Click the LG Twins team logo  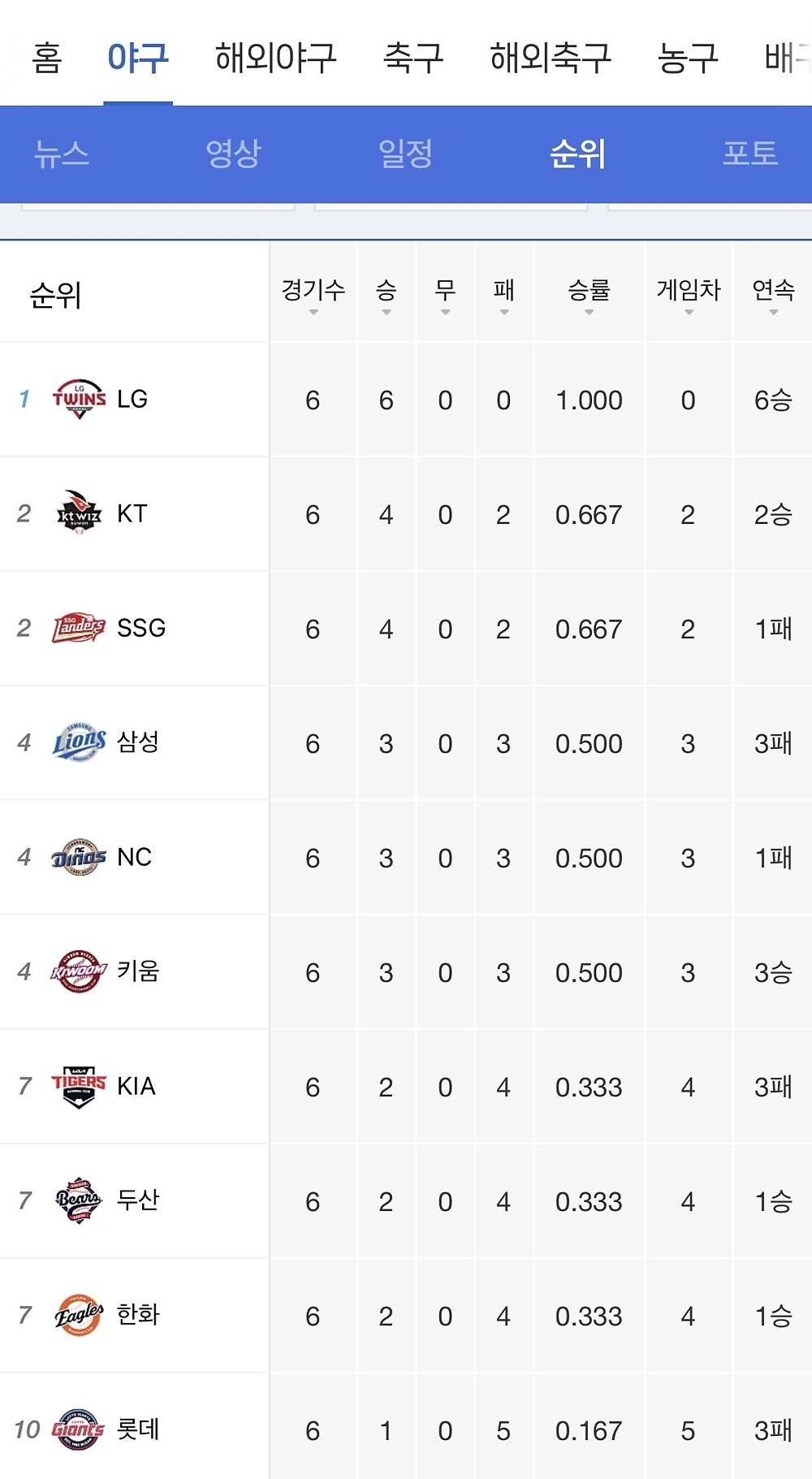79,399
